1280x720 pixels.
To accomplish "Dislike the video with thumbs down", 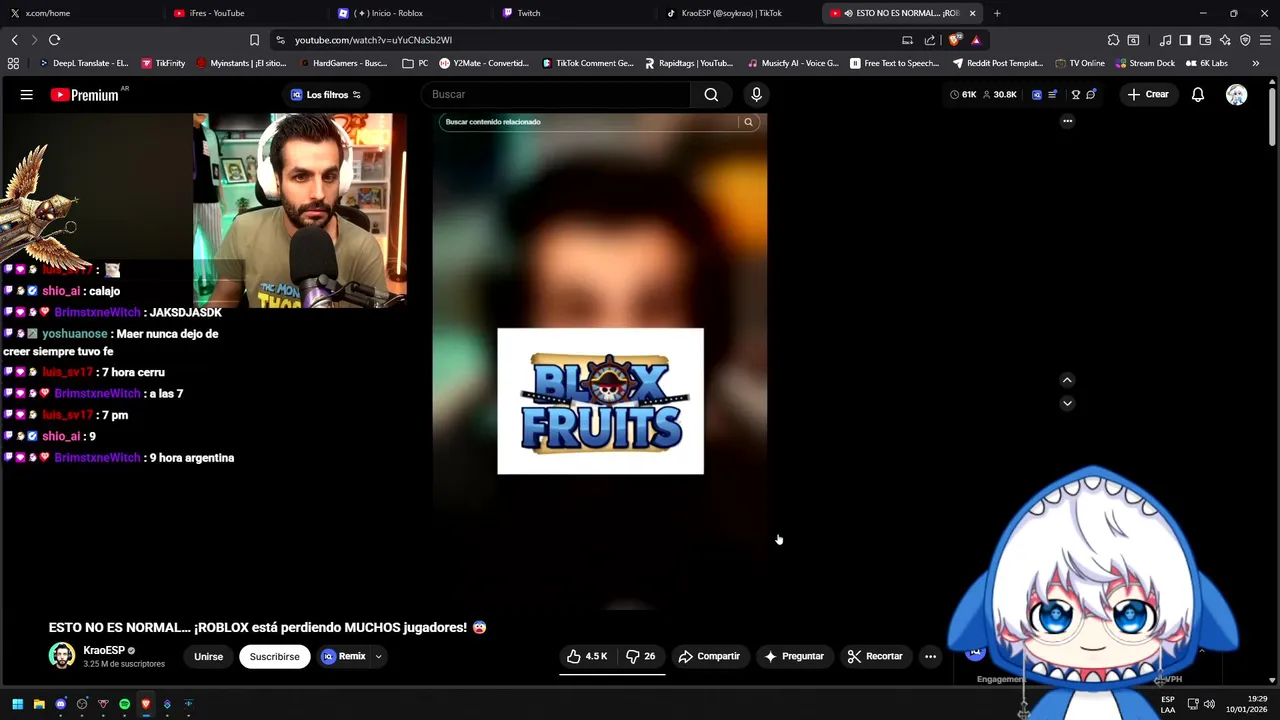I will [x=641, y=656].
